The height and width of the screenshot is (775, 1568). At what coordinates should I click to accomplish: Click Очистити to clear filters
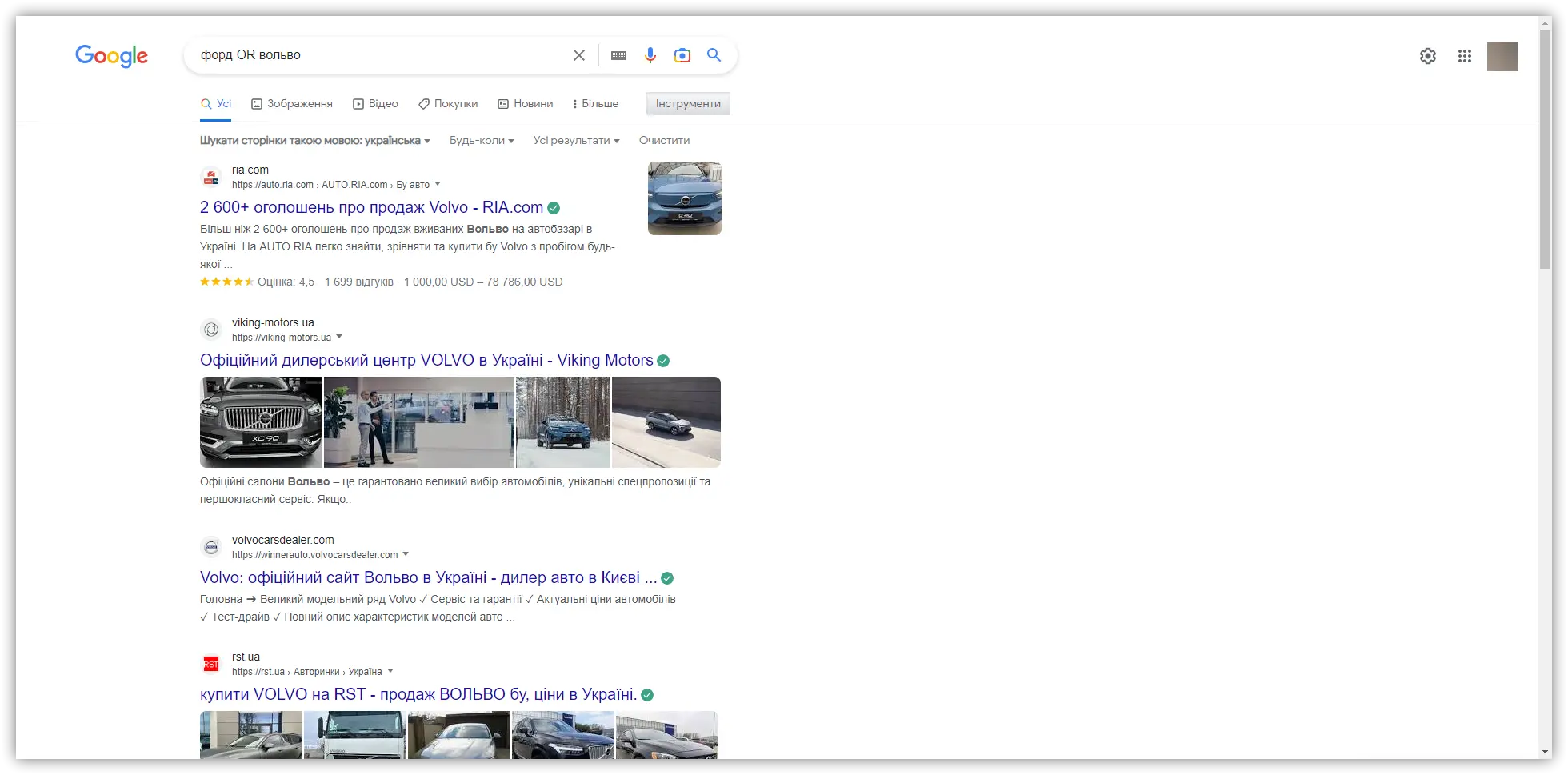[664, 141]
